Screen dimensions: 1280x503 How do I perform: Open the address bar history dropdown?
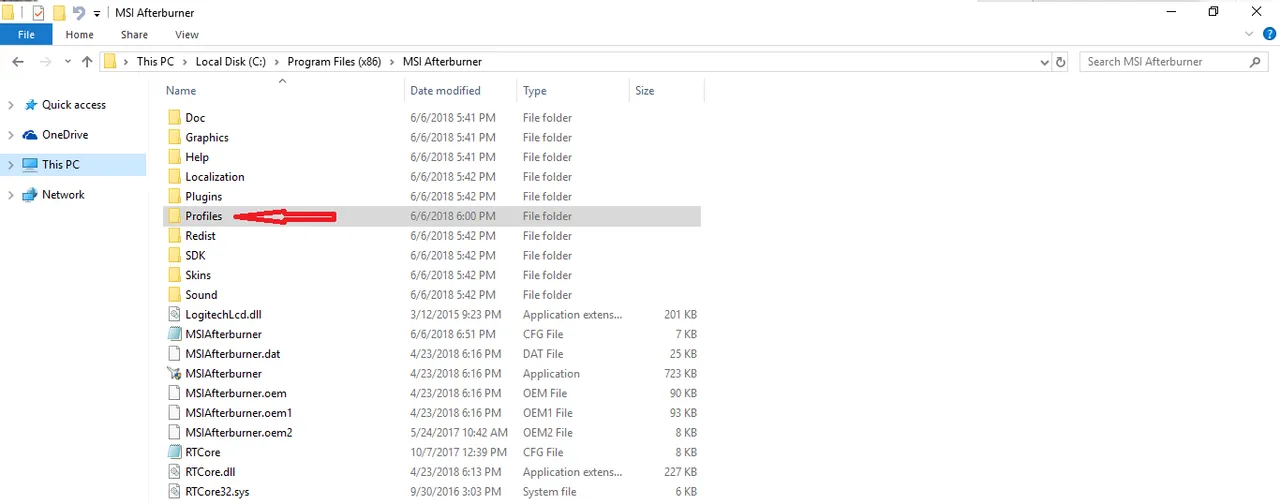click(1045, 62)
